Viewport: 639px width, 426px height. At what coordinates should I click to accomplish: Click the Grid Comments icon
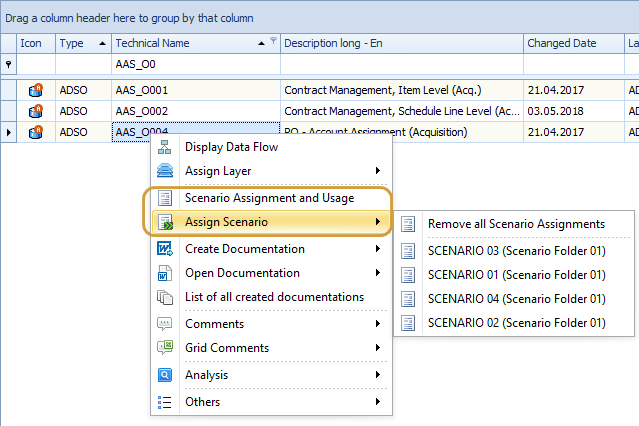click(x=166, y=348)
